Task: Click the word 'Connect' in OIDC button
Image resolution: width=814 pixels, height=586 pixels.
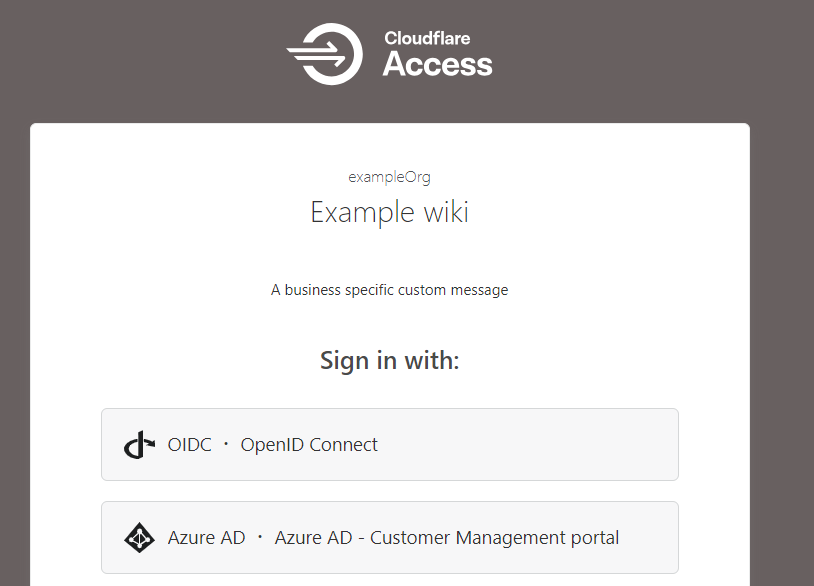Action: click(x=343, y=445)
